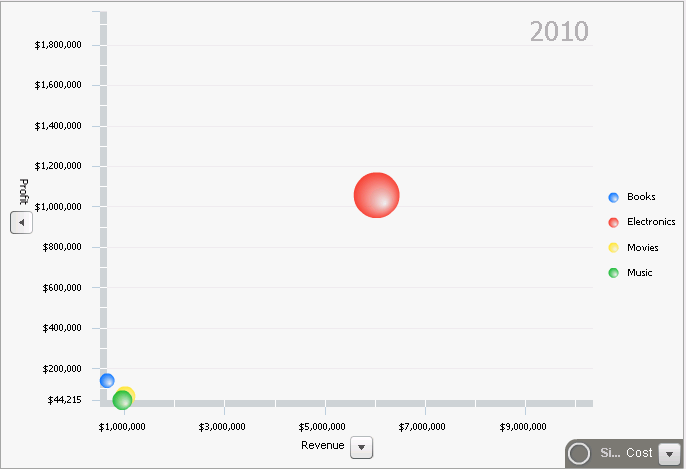Click the $5,000,000 revenue axis label

tap(322, 427)
